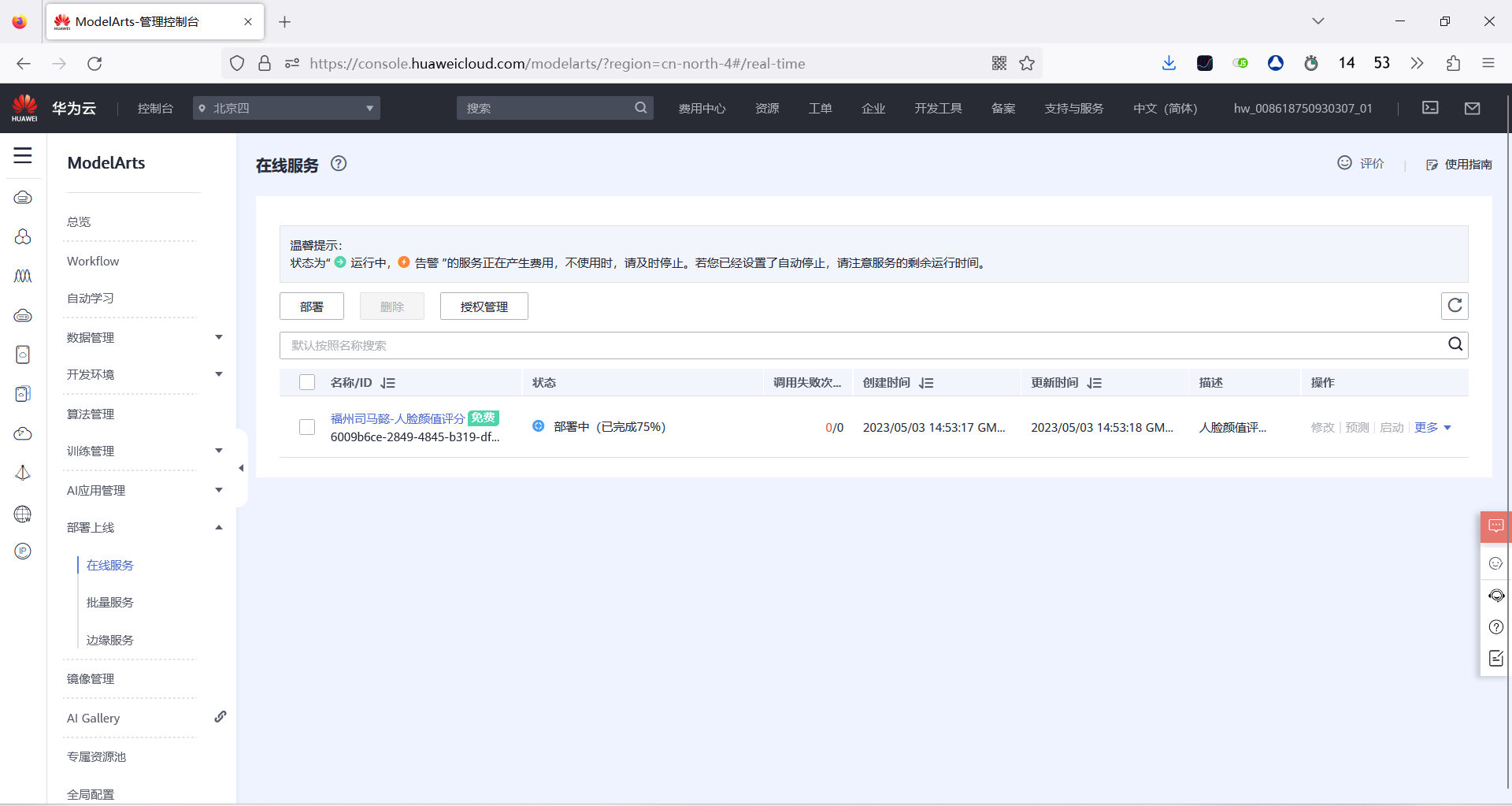
Task: Open the customer service headset widget
Action: [1496, 596]
